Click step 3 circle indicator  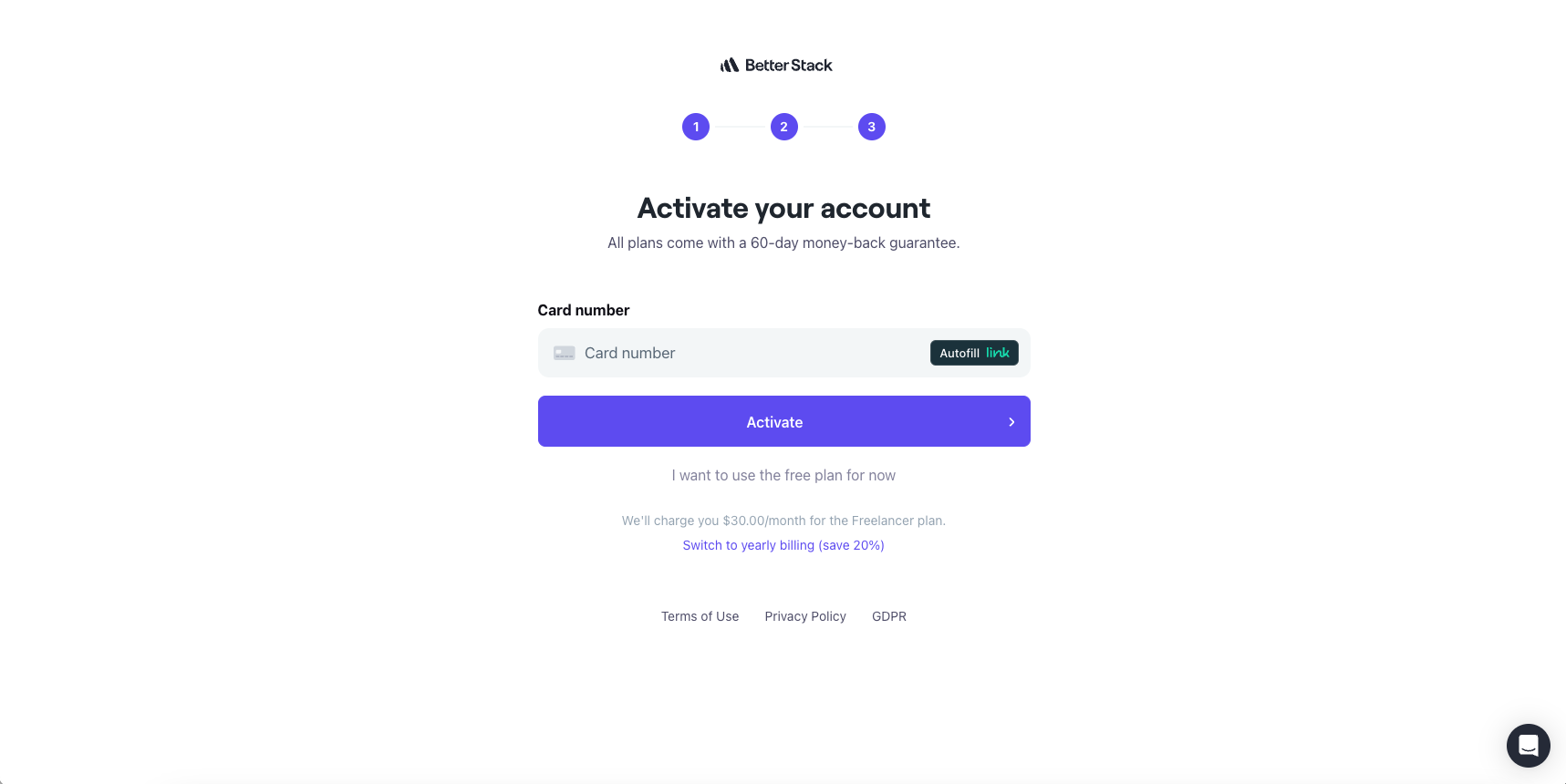coord(872,127)
